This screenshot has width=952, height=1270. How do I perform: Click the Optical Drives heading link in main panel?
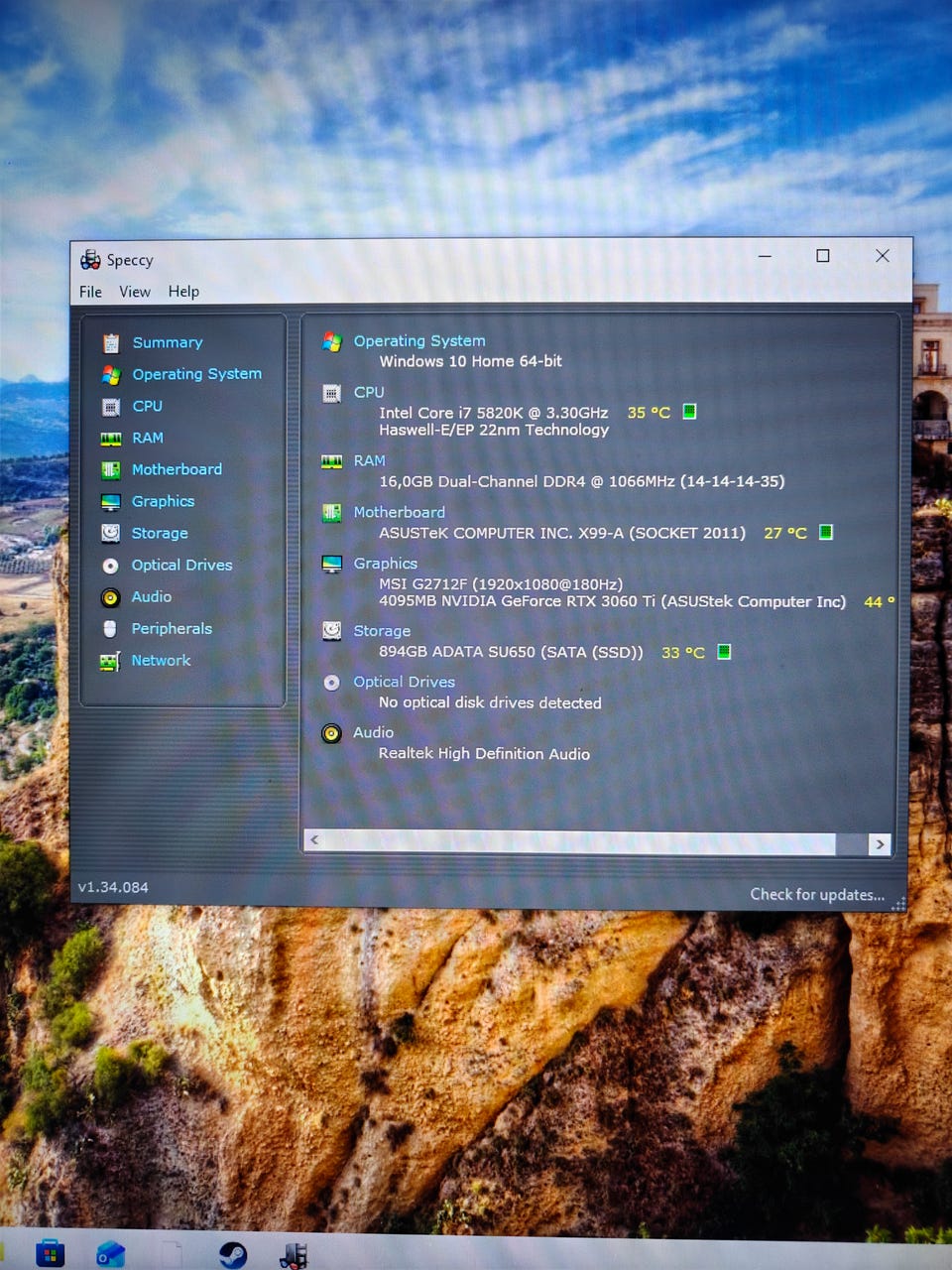pyautogui.click(x=404, y=683)
